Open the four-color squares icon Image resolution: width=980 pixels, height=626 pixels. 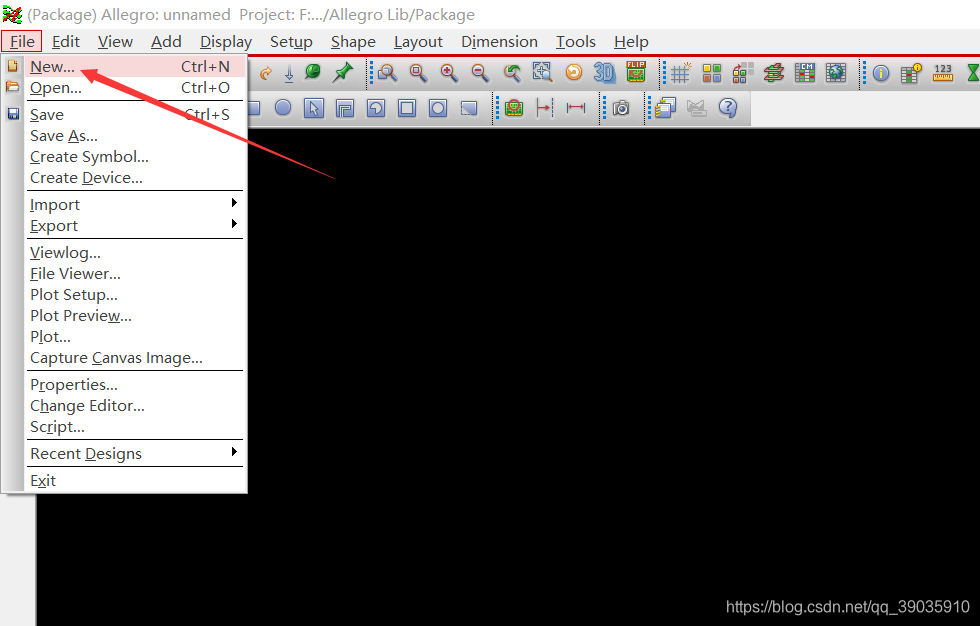712,73
